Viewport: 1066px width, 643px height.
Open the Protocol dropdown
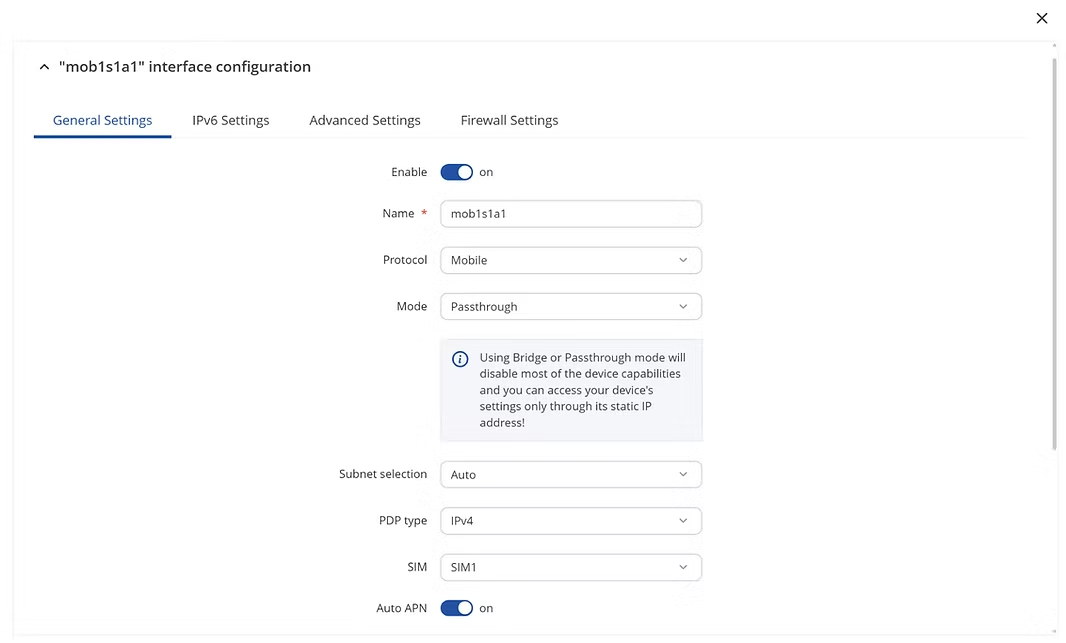click(x=570, y=260)
